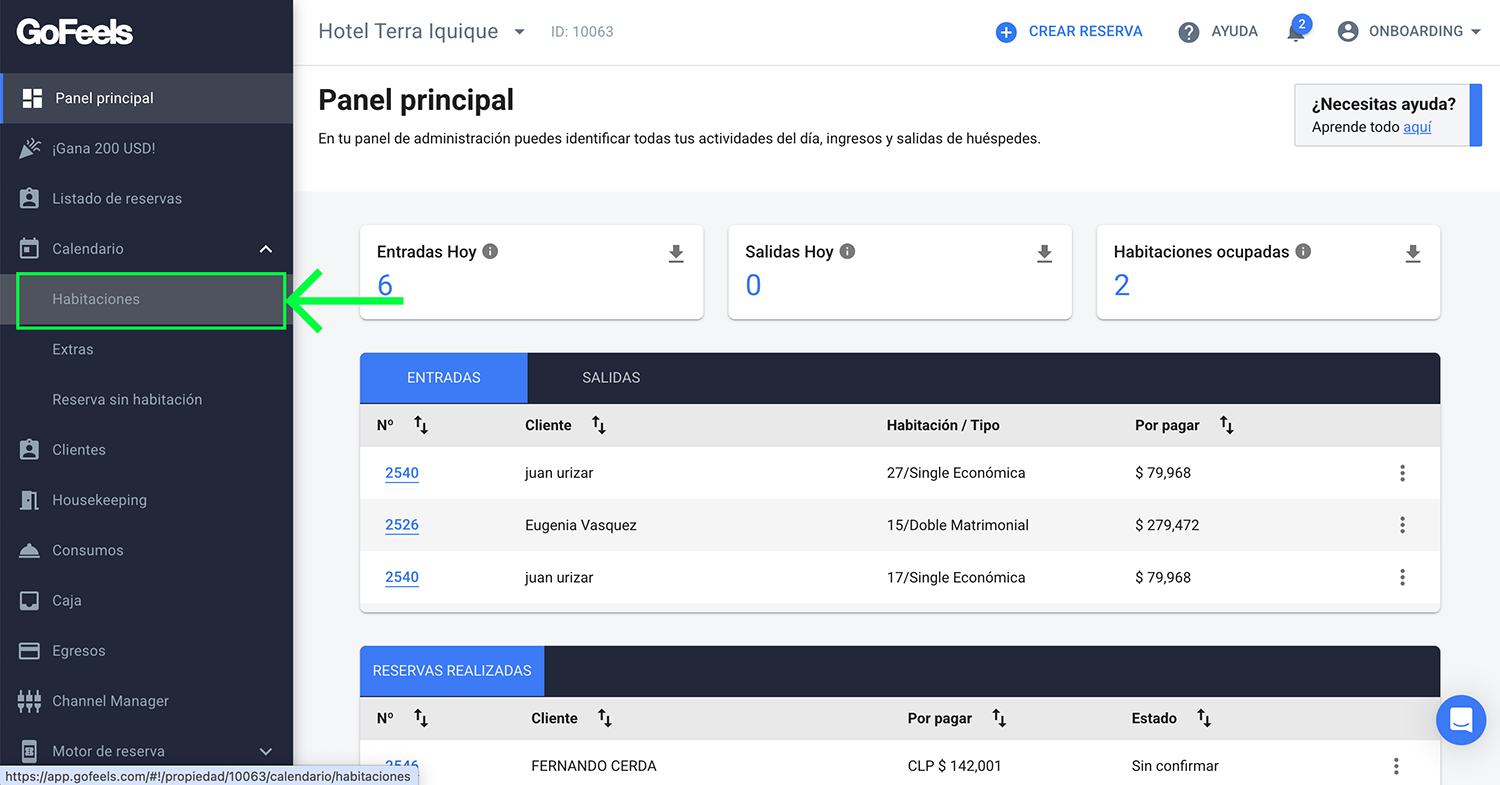Screen dimensions: 1500x785
Task: Click CREAR RESERVA button
Action: tap(1069, 32)
